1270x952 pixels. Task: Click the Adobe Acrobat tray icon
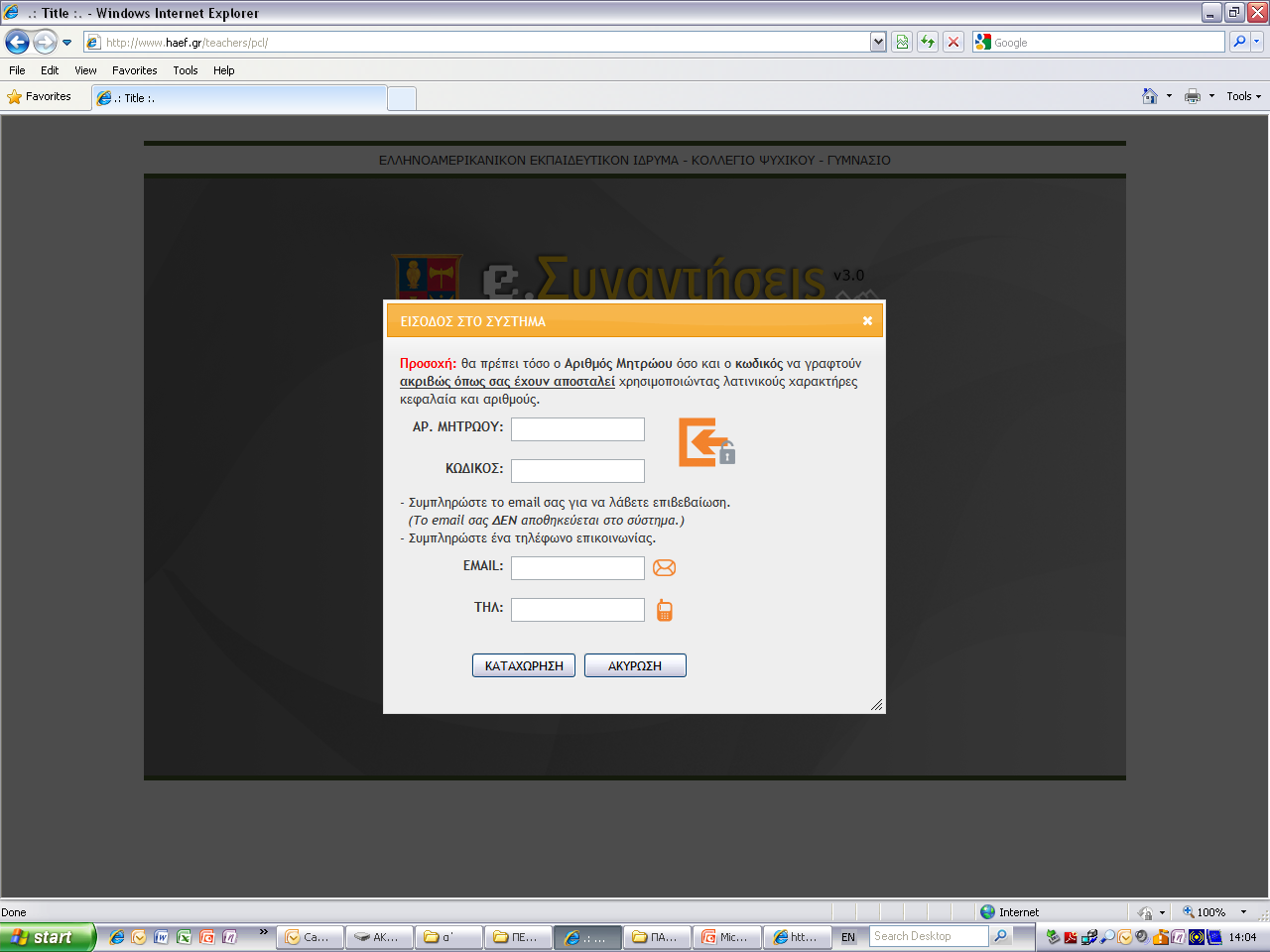tap(1071, 937)
